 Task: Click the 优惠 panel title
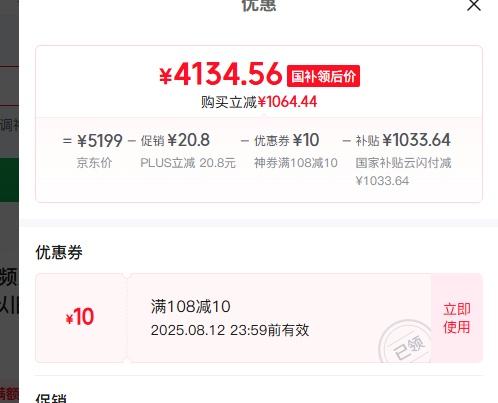coord(259,5)
